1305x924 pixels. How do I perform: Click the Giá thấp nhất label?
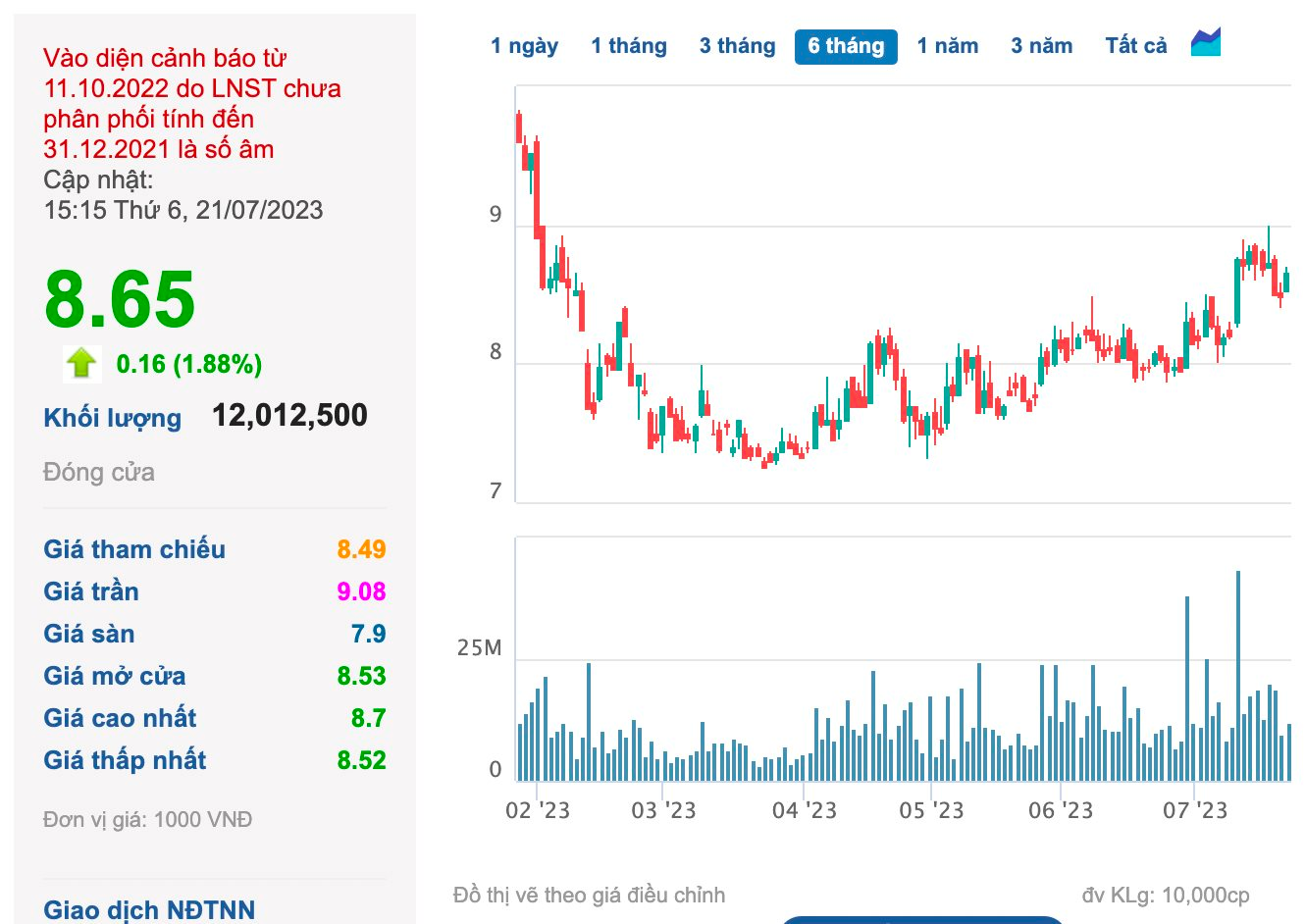(x=125, y=760)
